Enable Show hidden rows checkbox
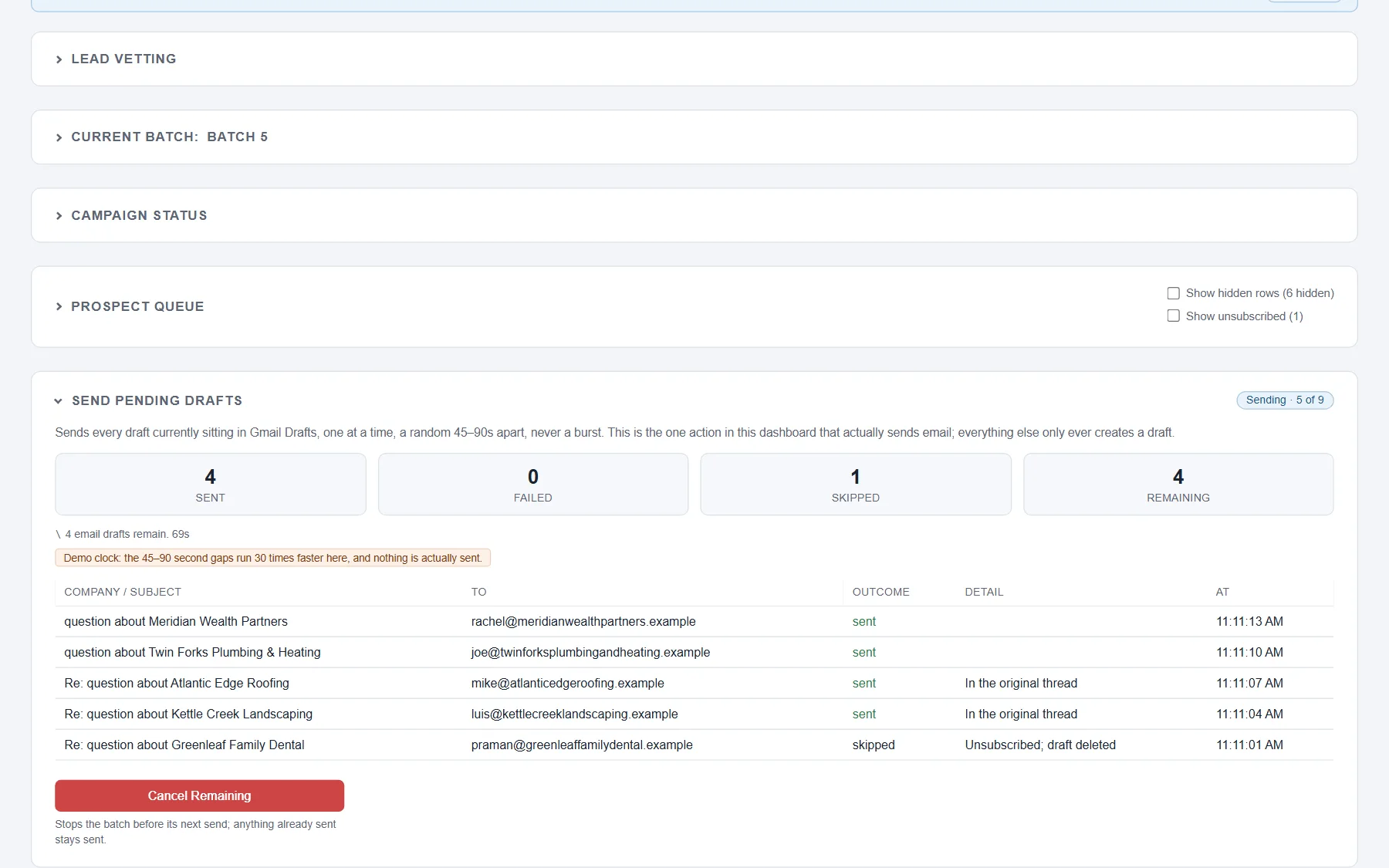 pyautogui.click(x=1174, y=293)
